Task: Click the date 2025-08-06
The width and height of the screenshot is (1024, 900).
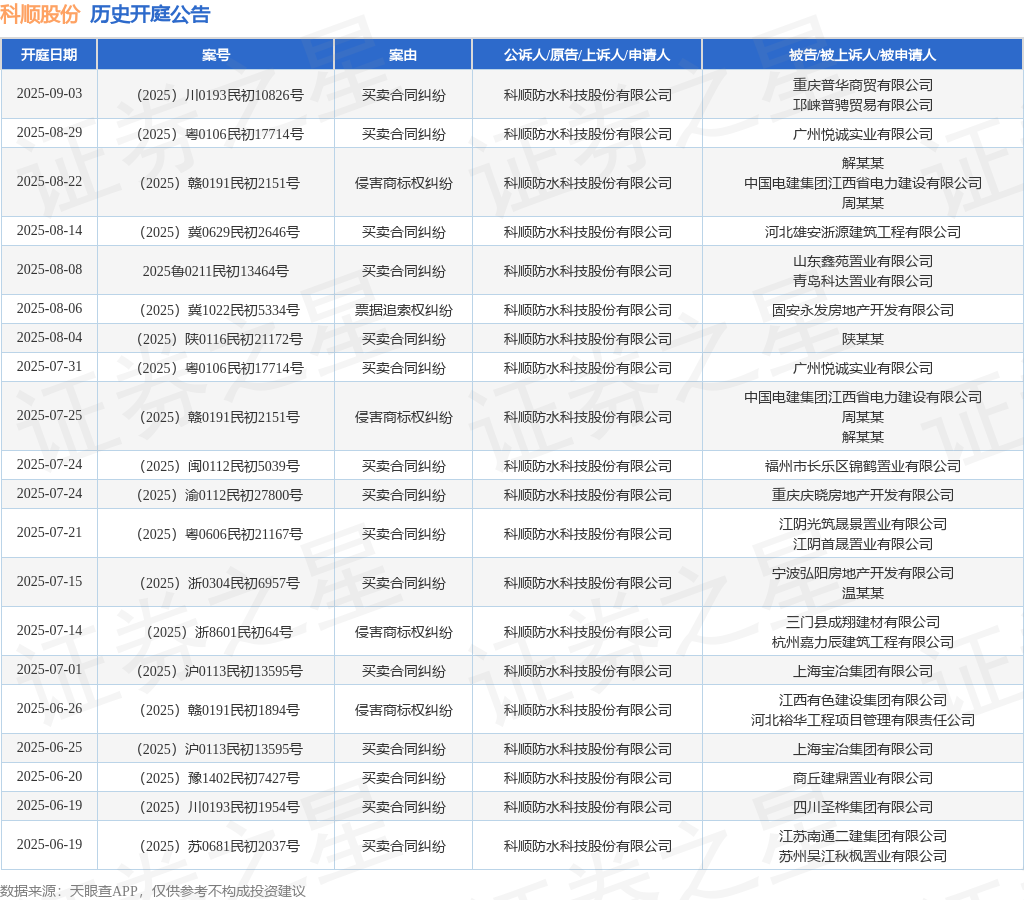Action: point(50,308)
